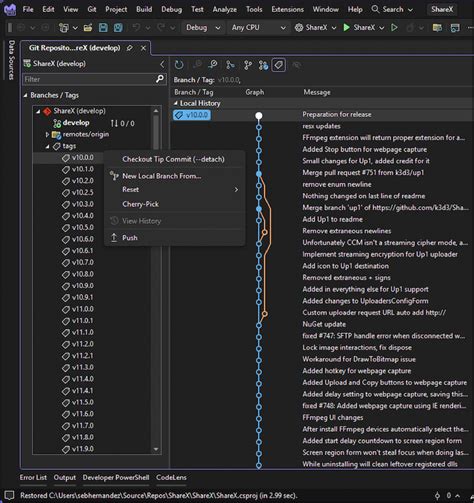Toggle Show First Parent Only graph icon
The width and height of the screenshot is (474, 503).
[x=230, y=65]
